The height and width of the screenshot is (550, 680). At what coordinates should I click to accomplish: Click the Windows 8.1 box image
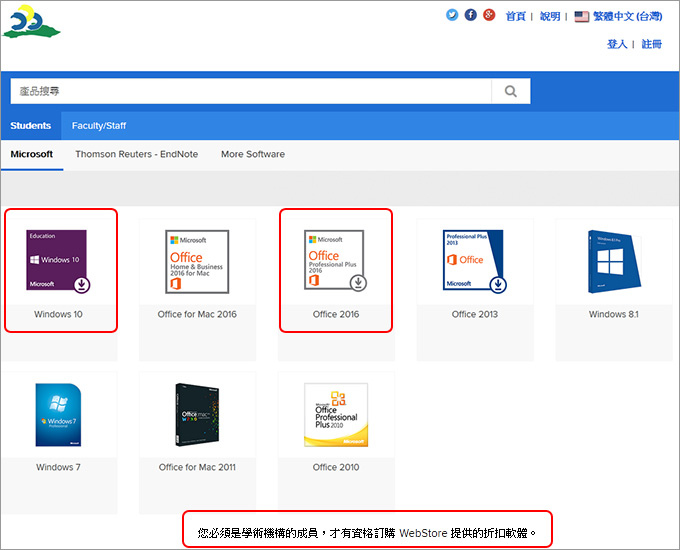coord(614,262)
